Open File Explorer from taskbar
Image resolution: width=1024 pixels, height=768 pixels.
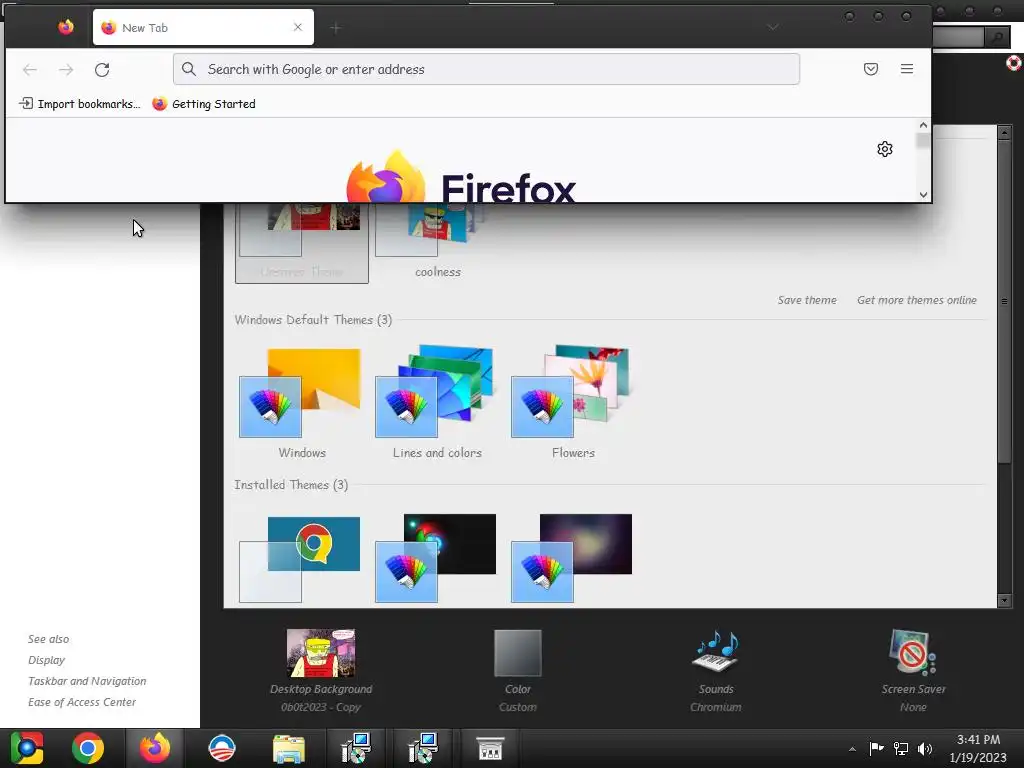tap(288, 749)
